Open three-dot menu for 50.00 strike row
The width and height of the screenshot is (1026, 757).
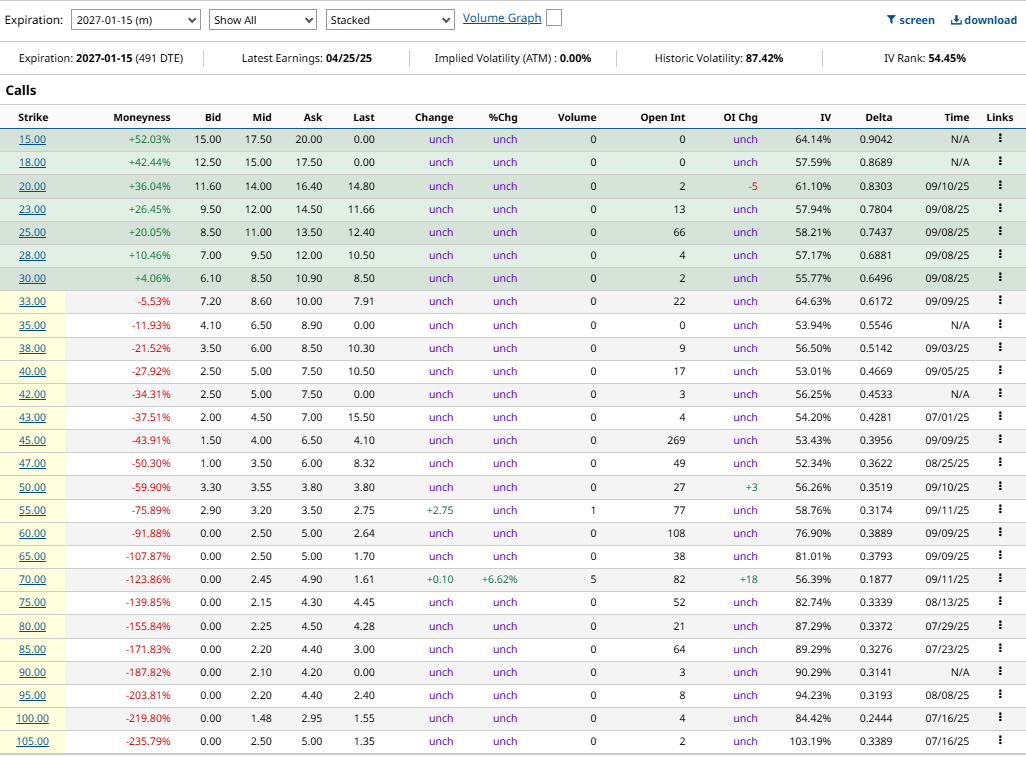click(x=1000, y=486)
